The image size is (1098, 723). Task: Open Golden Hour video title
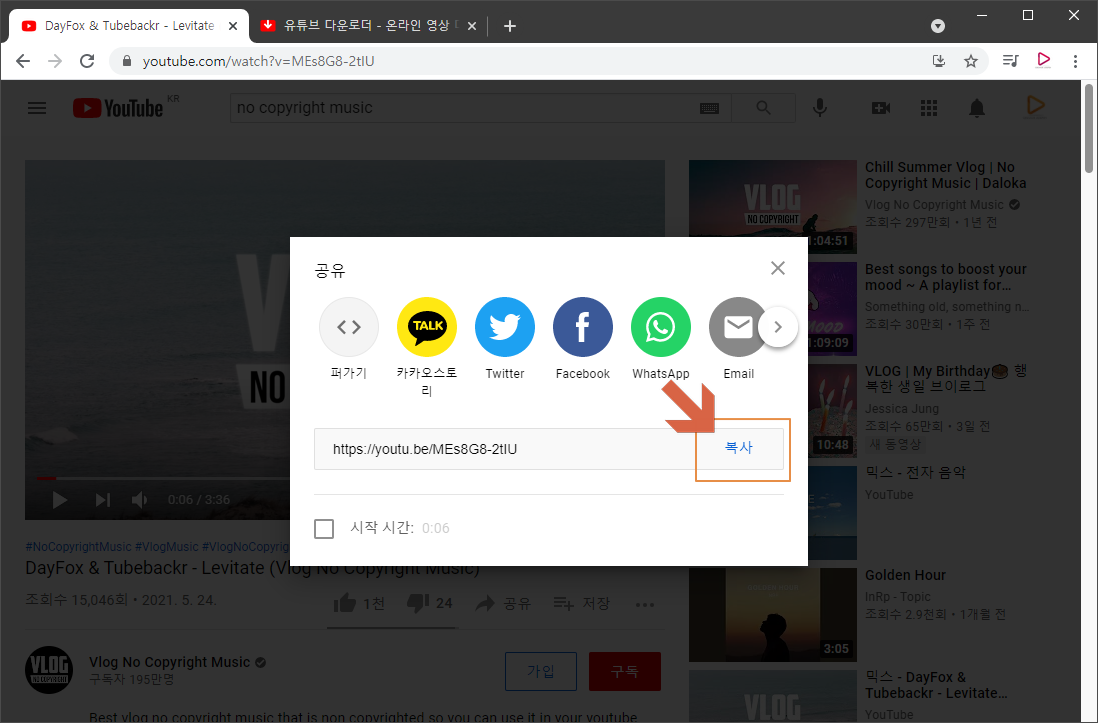tap(905, 575)
